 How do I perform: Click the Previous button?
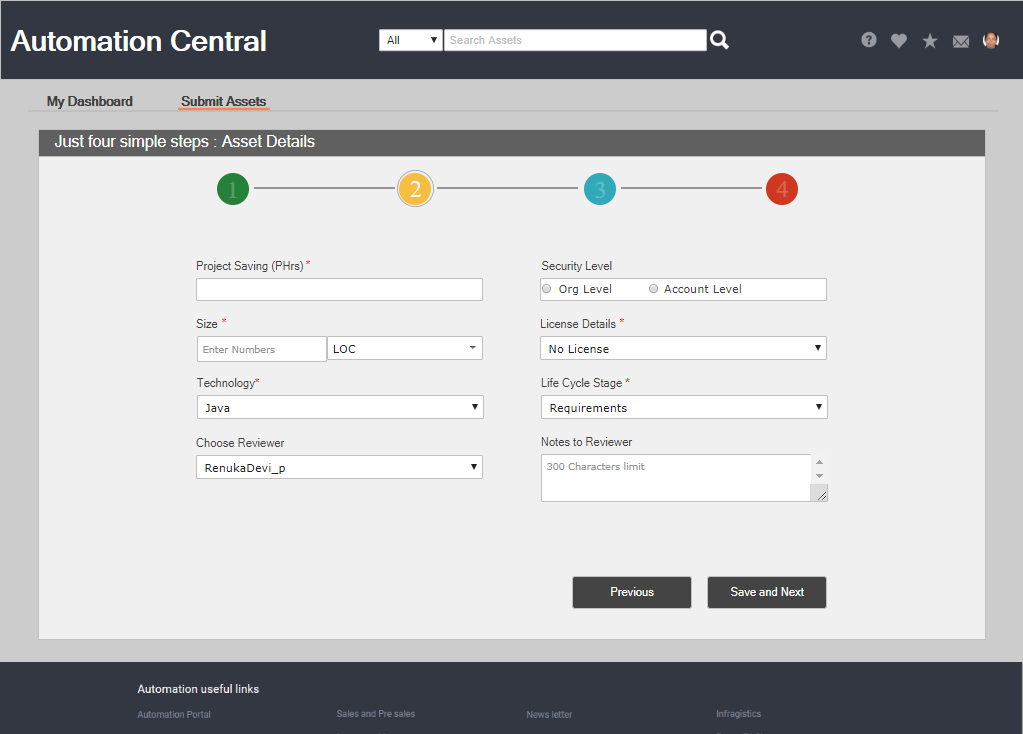632,592
